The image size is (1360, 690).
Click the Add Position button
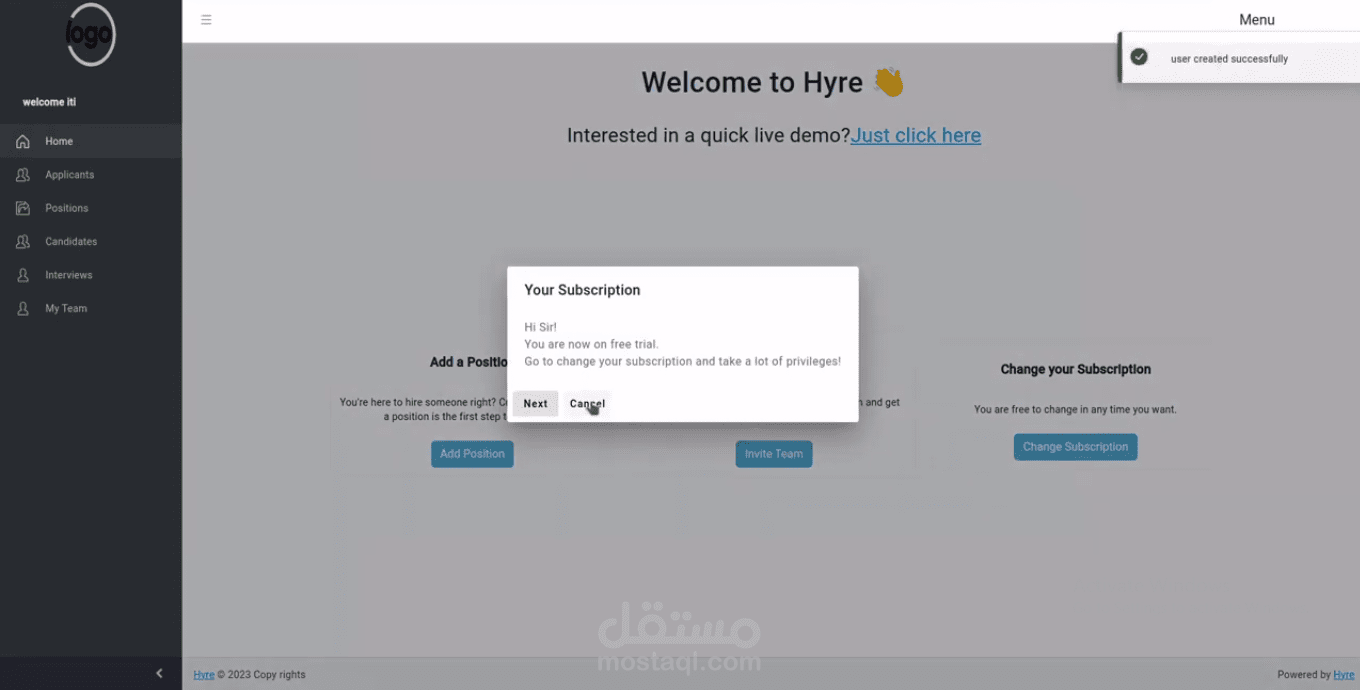click(472, 454)
